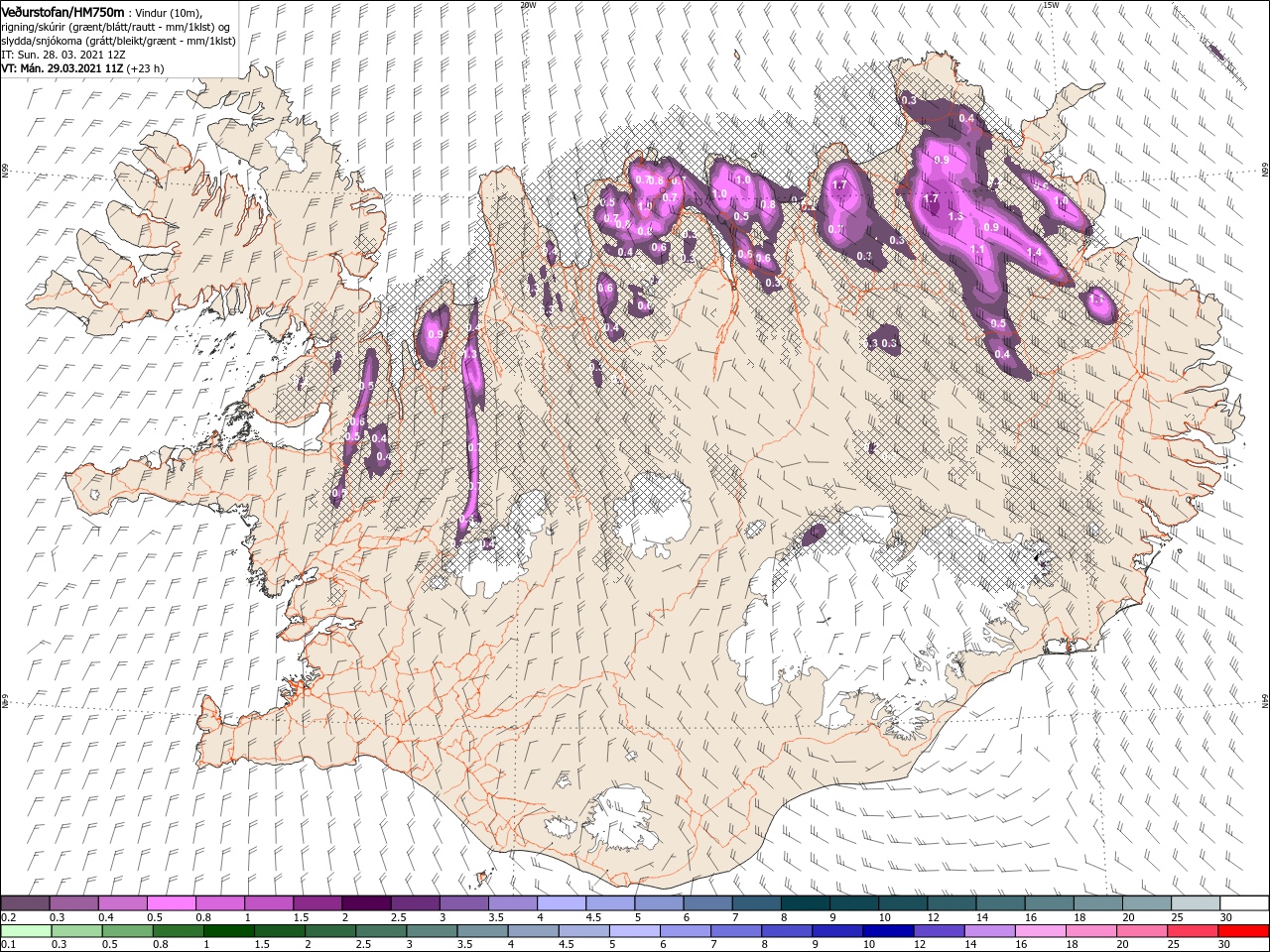Click the navy blue swatch at 10 in rain legend
1270x952 pixels.
point(888,929)
